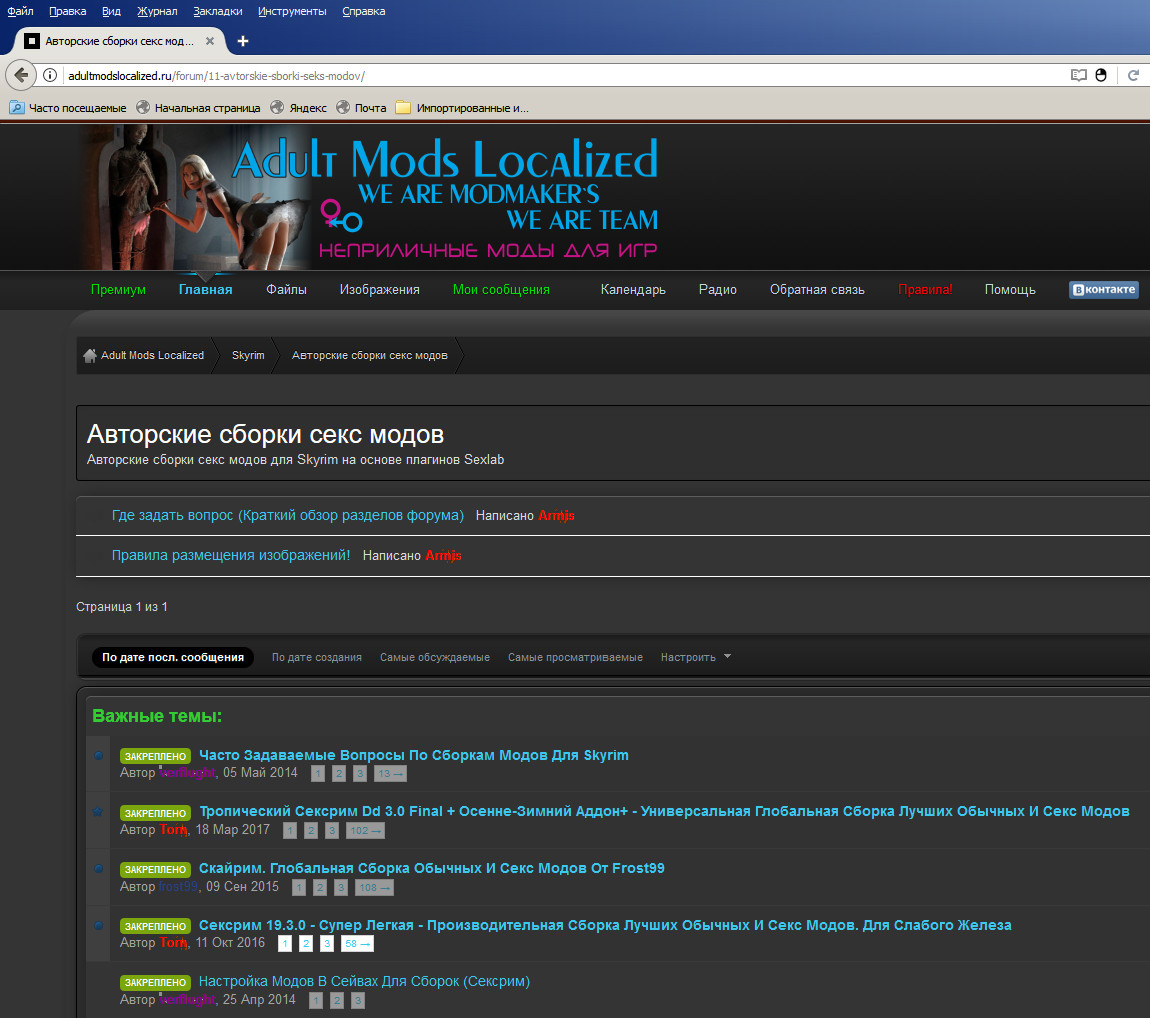Open the Вид menu
The width and height of the screenshot is (1150, 1018).
point(111,11)
